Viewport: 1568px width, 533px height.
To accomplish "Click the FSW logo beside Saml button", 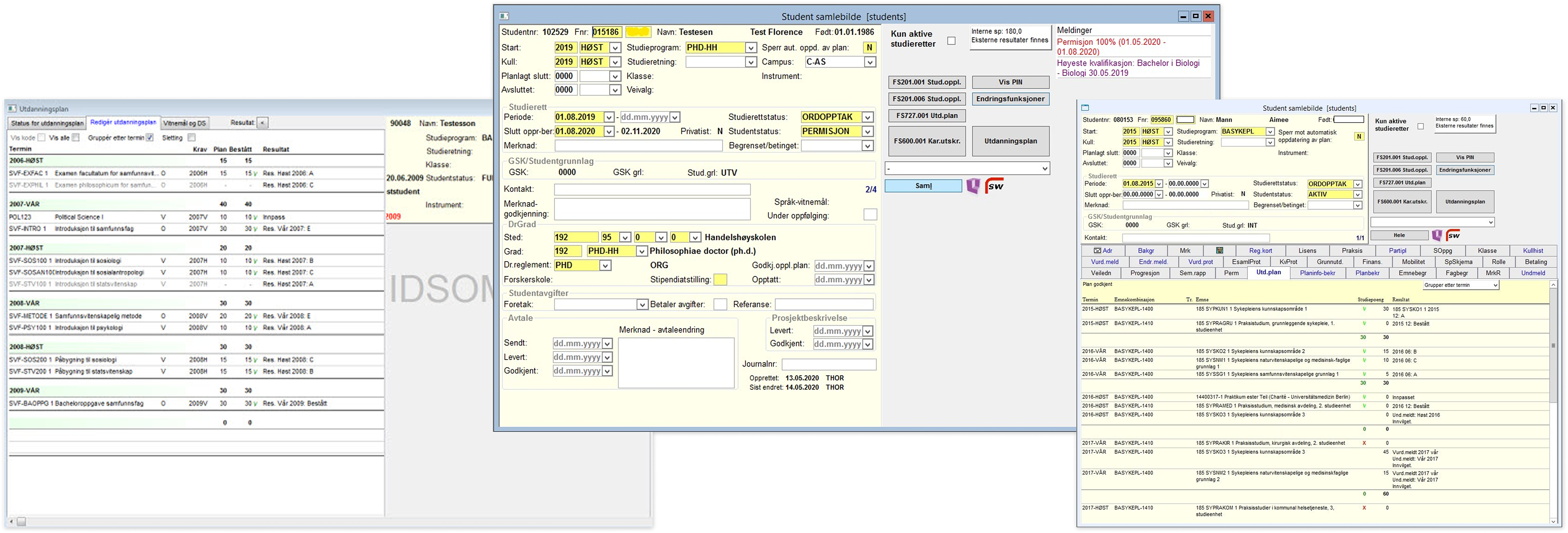I will 995,186.
